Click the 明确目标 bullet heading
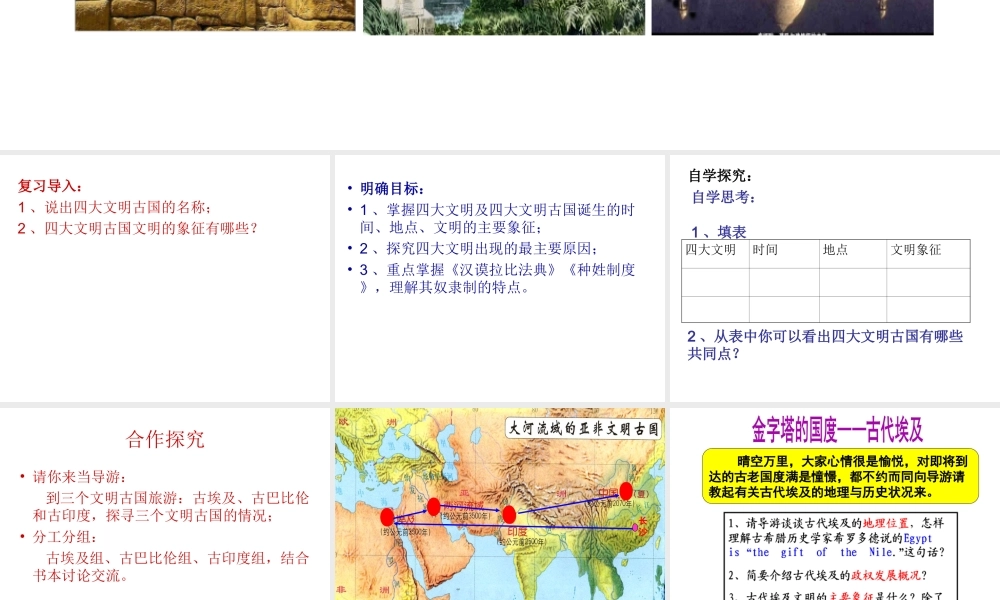Screen dimensions: 1000x600 [x=392, y=189]
